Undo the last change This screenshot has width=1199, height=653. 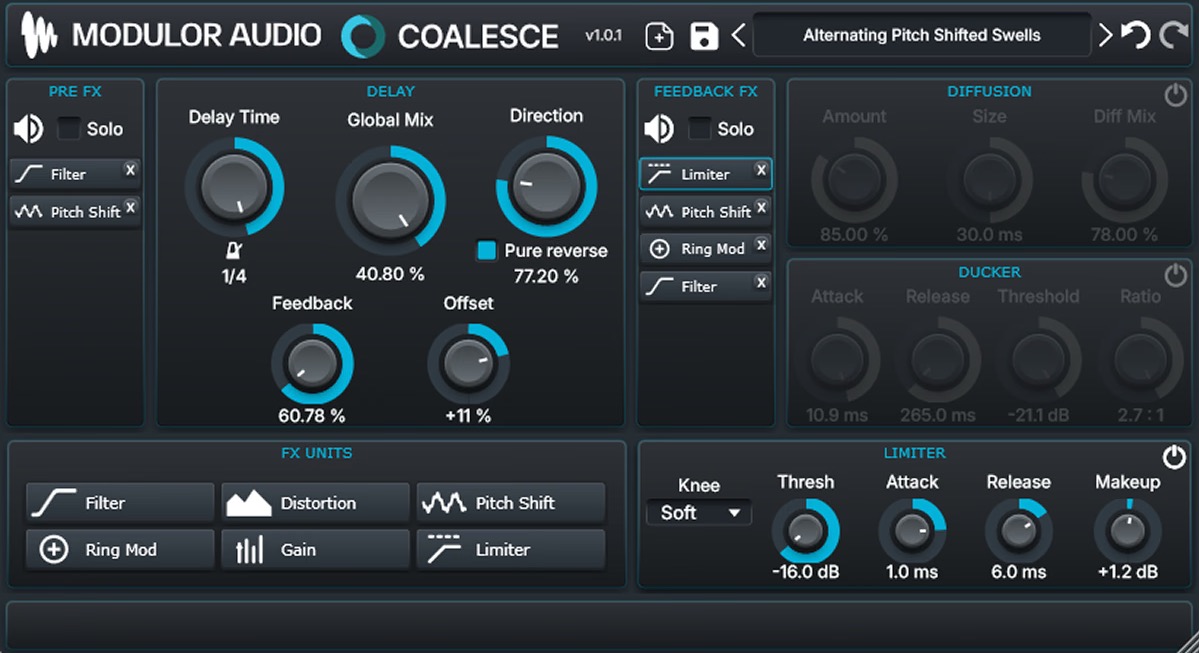coord(1136,35)
